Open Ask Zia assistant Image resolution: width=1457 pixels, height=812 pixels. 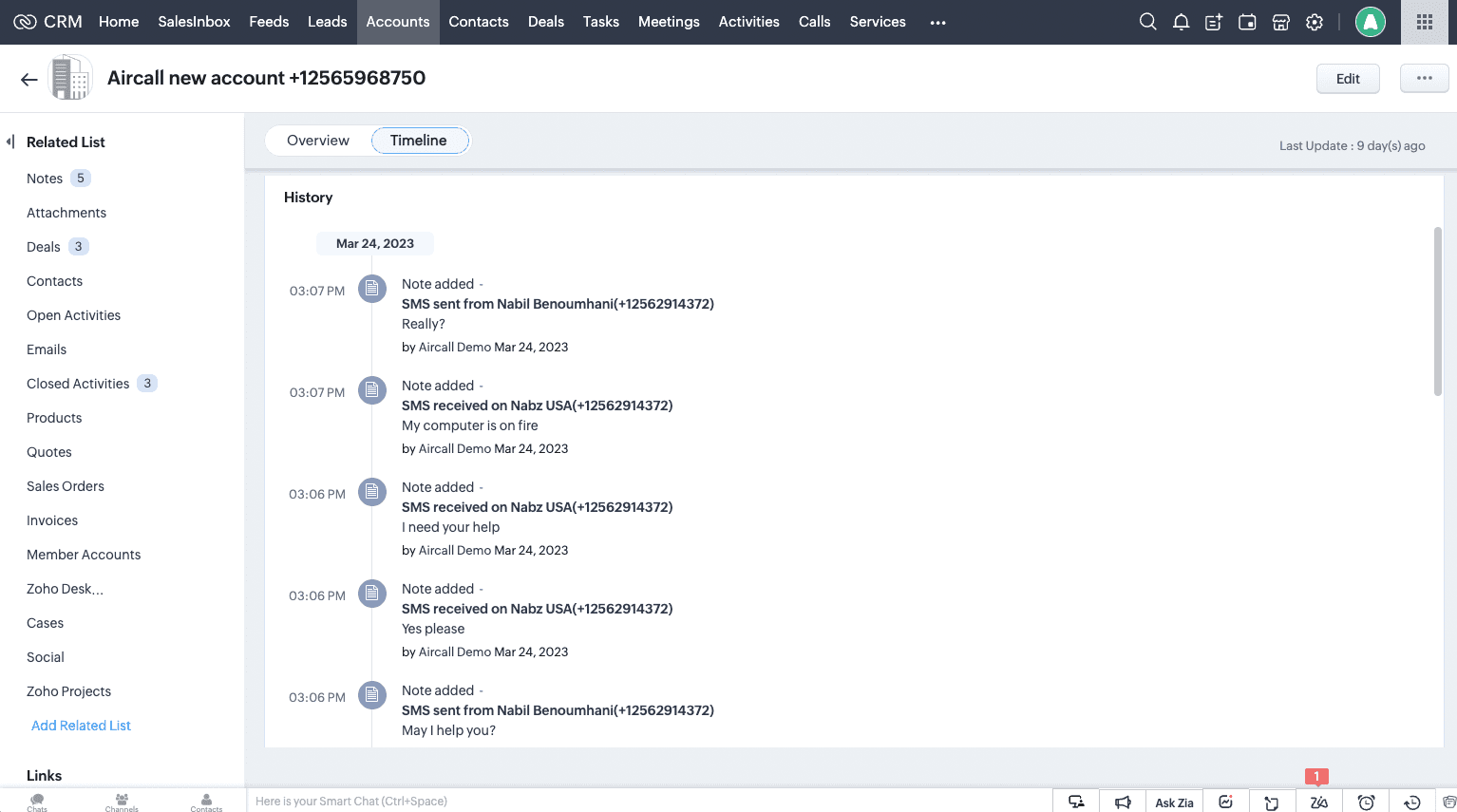pyautogui.click(x=1174, y=803)
